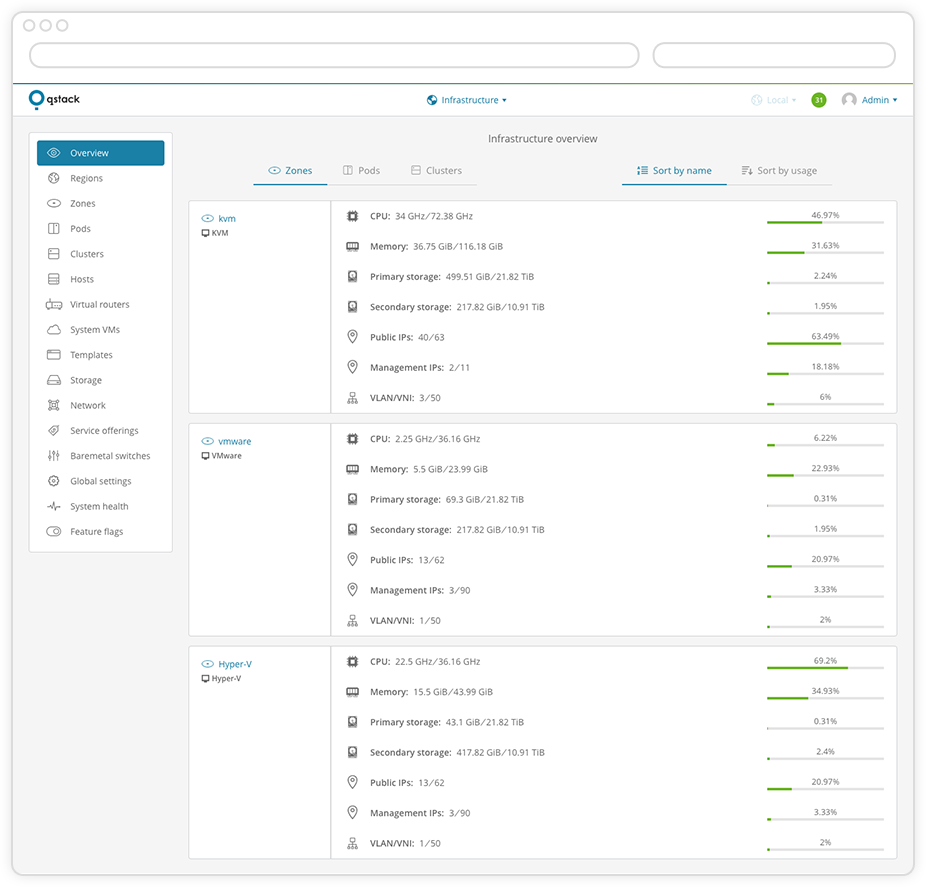Click the Zones sidebar eye icon
Image resolution: width=926 pixels, height=887 pixels.
point(54,204)
